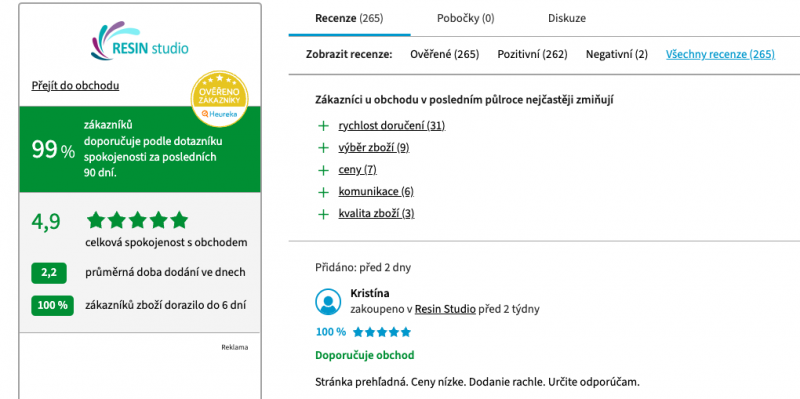
Task: Filter reviews by Ověřené (265)
Action: 444,54
